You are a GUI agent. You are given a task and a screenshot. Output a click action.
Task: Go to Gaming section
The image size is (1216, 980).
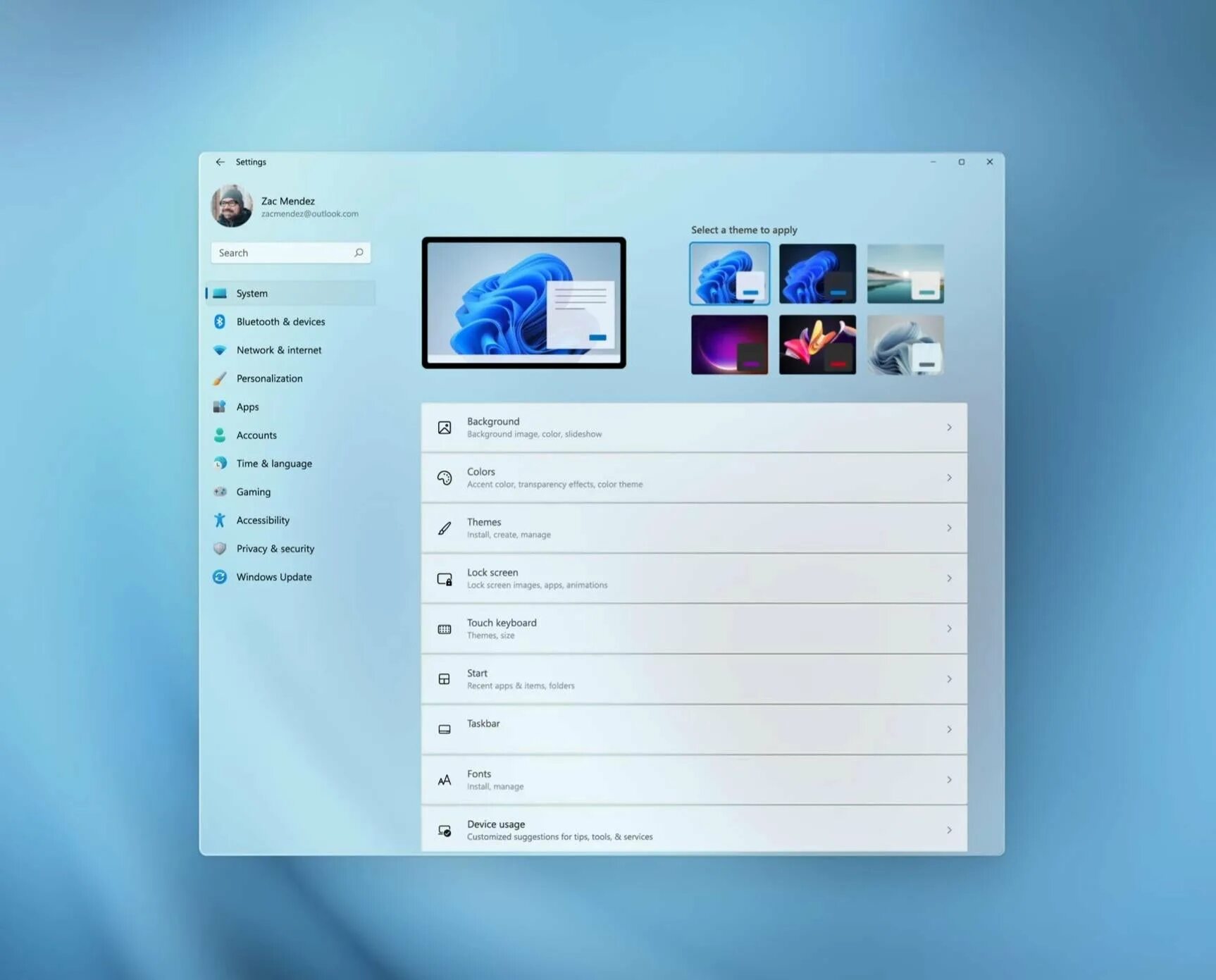[x=254, y=492]
